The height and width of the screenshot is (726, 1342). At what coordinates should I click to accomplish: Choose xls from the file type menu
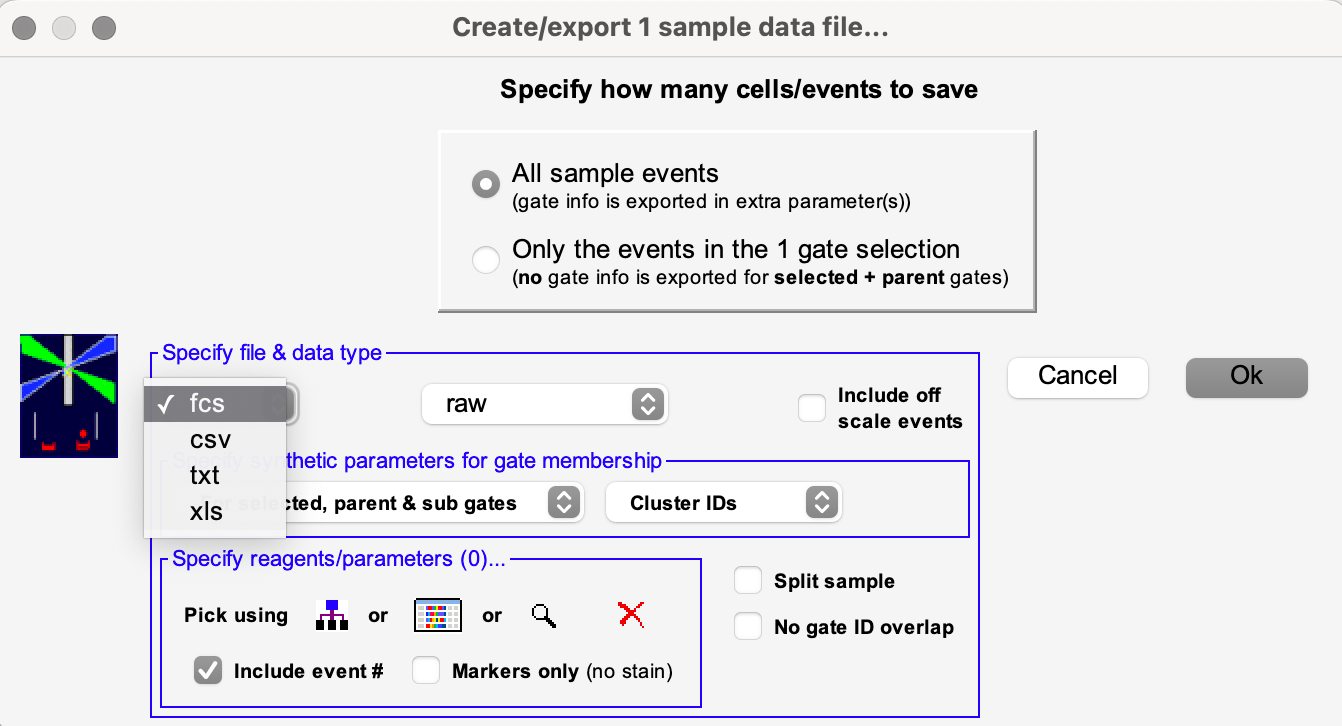click(x=205, y=512)
